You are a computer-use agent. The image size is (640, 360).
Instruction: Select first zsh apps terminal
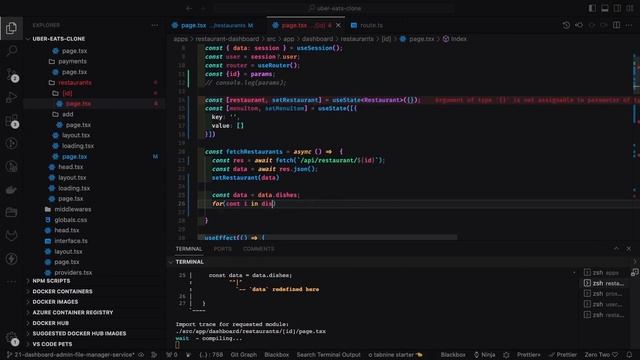tap(602, 273)
